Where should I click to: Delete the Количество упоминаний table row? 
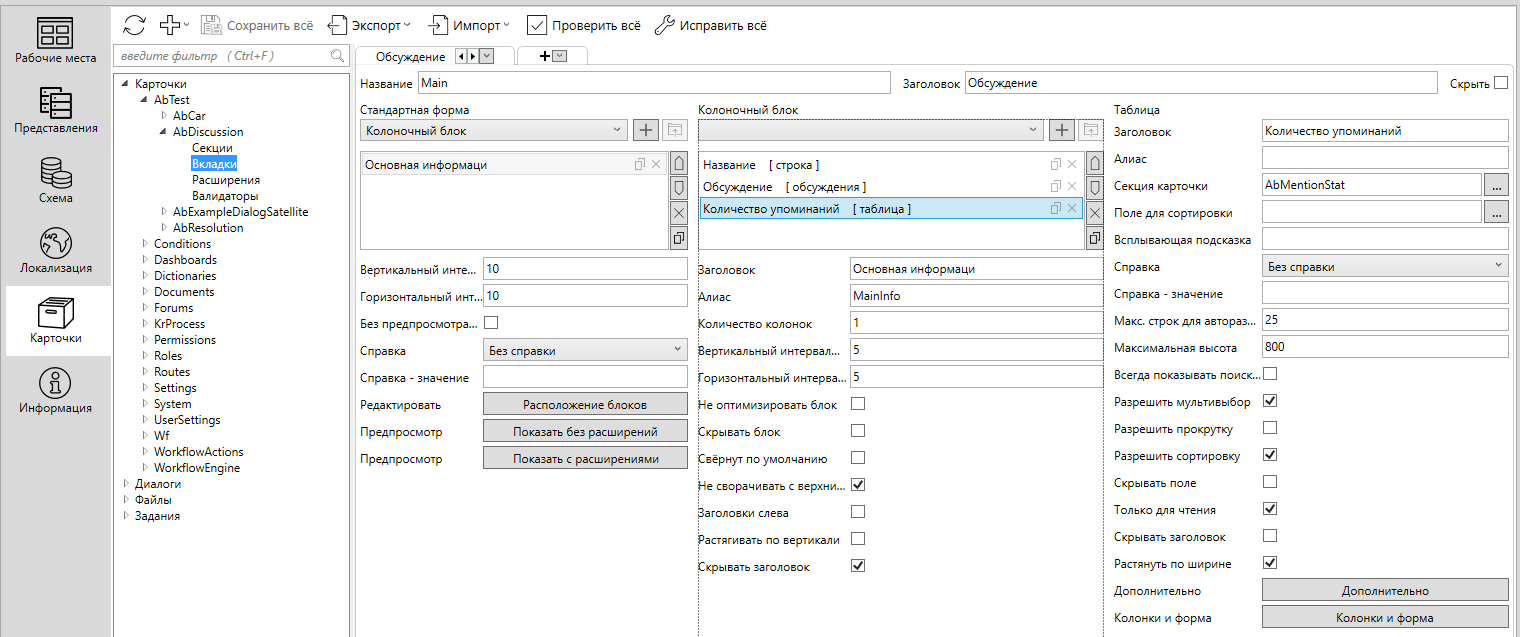pos(1073,208)
